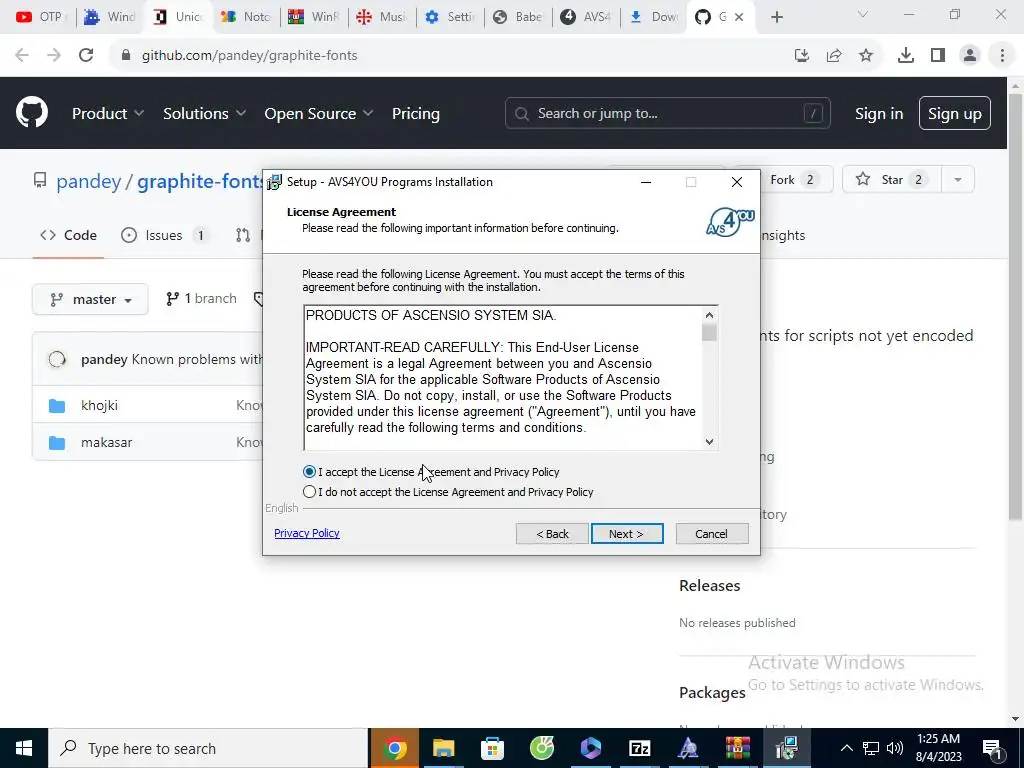This screenshot has height=768, width=1024.
Task: Open File Explorer from the taskbar
Action: tap(443, 748)
